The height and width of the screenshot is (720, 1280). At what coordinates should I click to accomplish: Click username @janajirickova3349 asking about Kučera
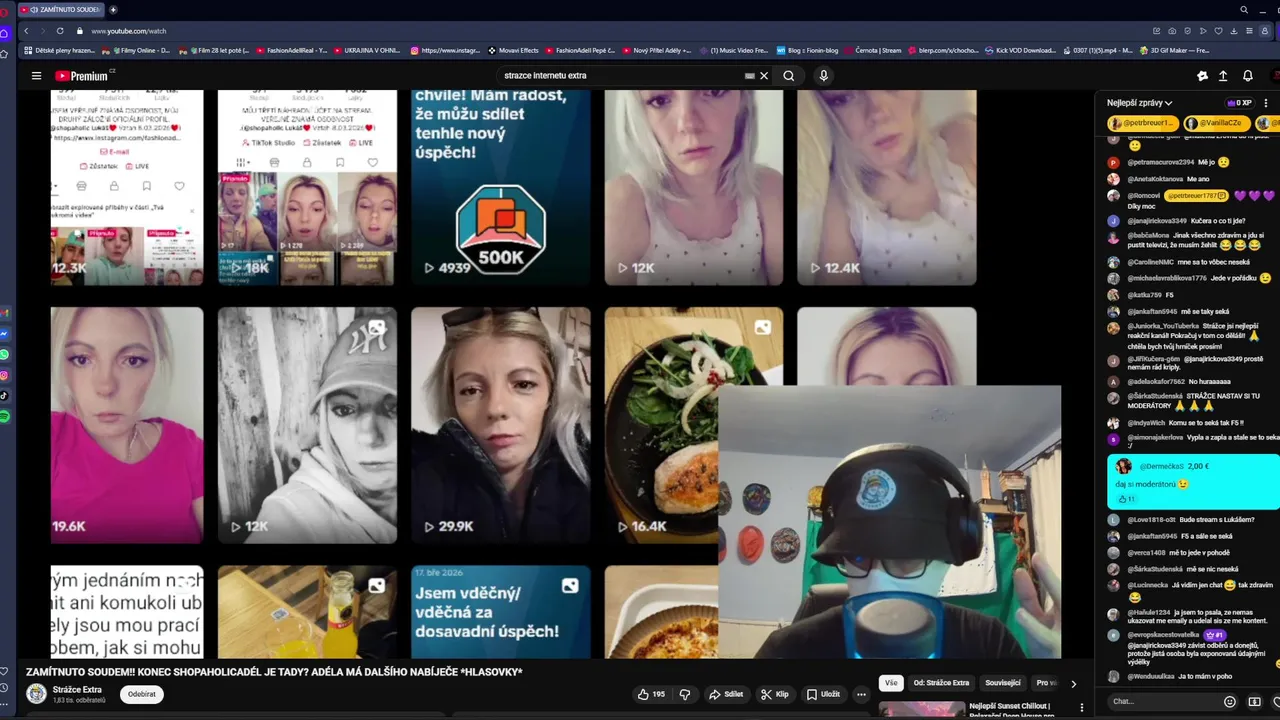[x=1157, y=221]
